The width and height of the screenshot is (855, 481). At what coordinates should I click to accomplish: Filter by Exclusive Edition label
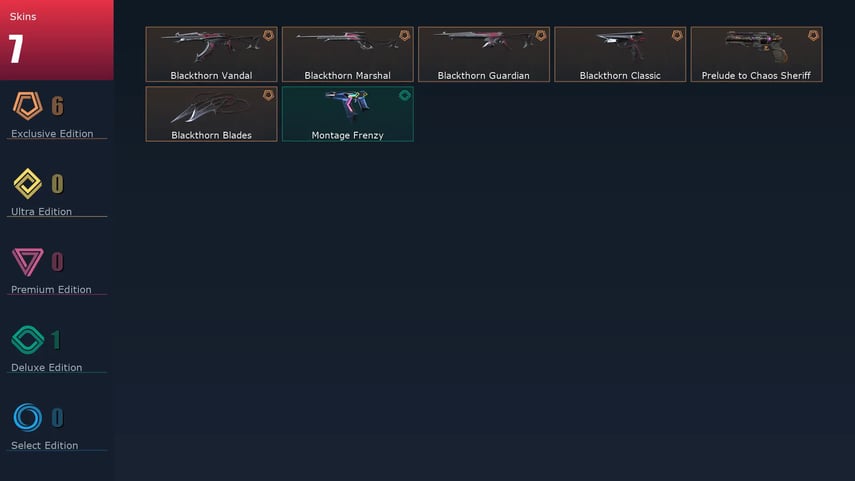[52, 134]
